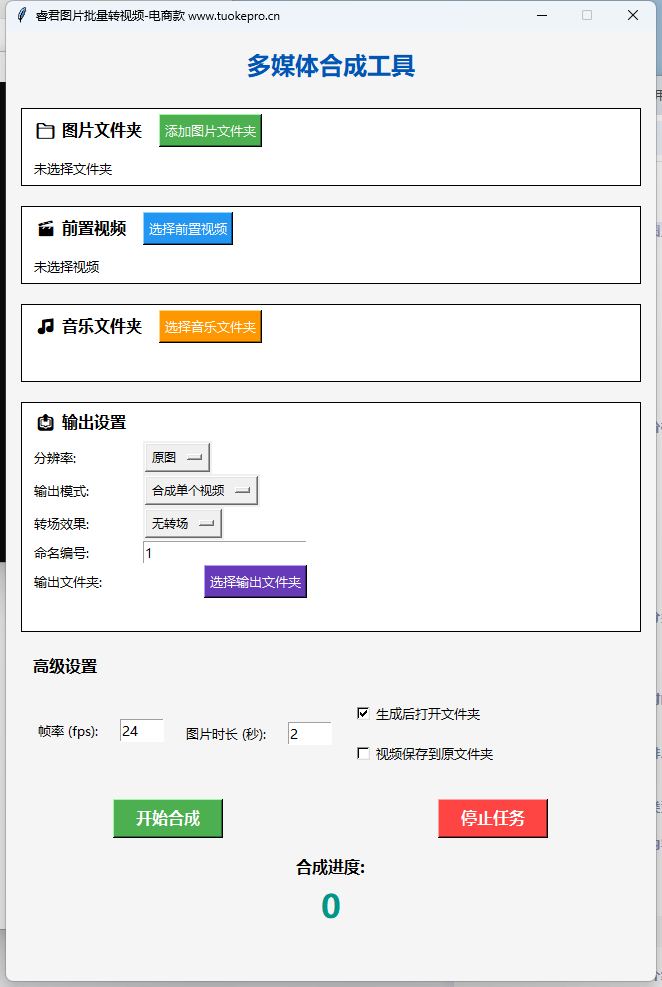Open the 转场效果 dropdown showing 无转场
662x987 pixels.
click(183, 523)
